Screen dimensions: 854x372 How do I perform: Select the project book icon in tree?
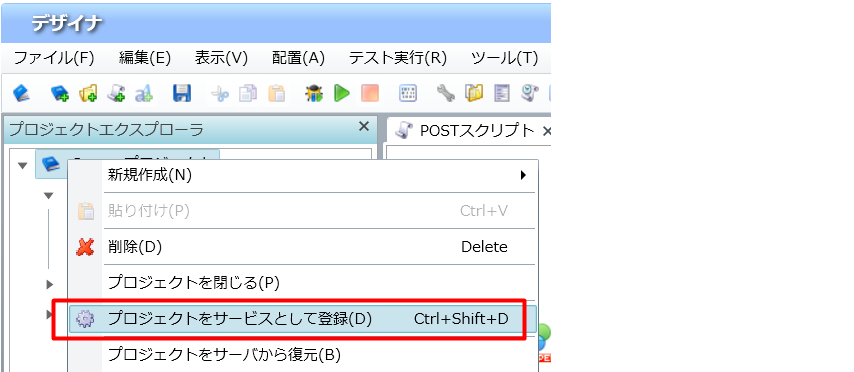click(51, 164)
